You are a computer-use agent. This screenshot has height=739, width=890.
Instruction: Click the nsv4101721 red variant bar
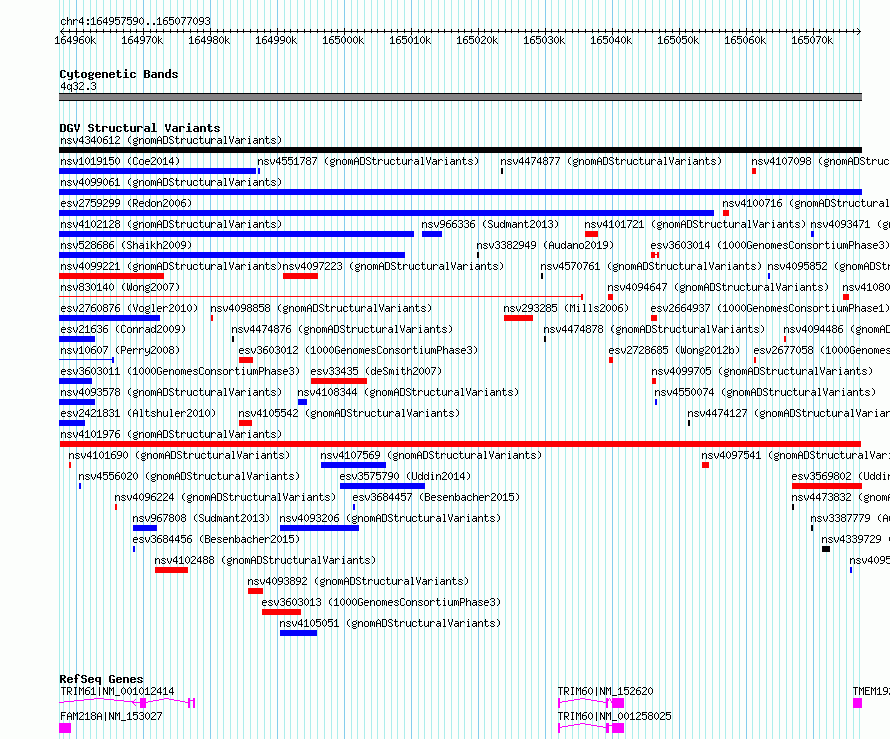(x=591, y=234)
